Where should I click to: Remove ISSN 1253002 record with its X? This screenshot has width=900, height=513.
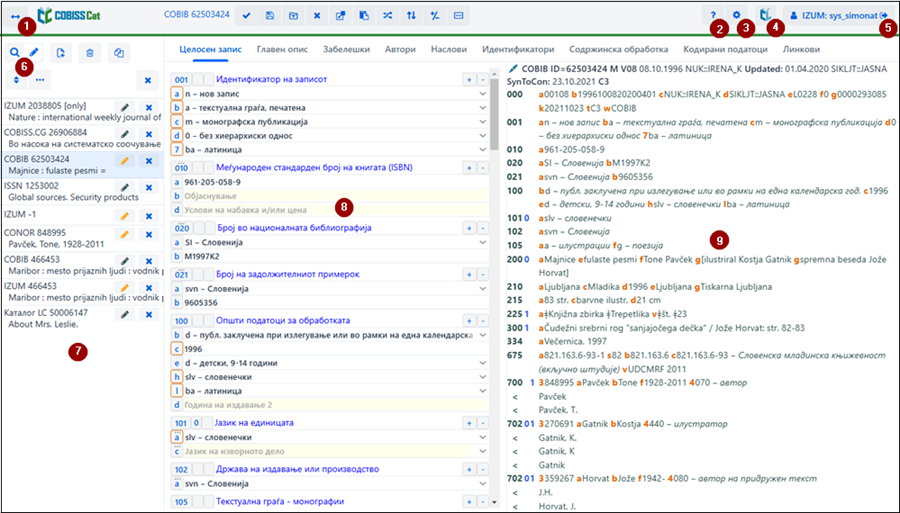(149, 188)
